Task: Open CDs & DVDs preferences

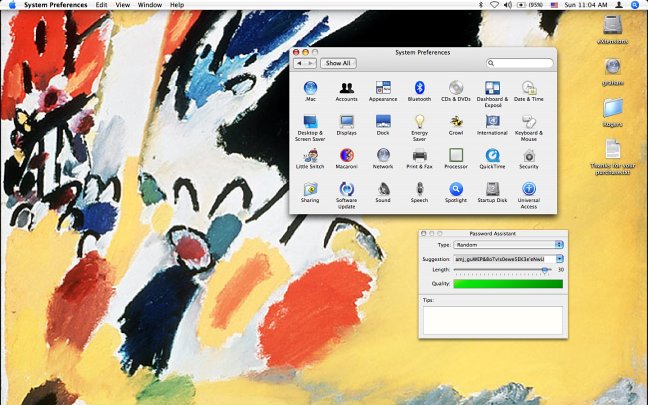Action: (x=456, y=91)
